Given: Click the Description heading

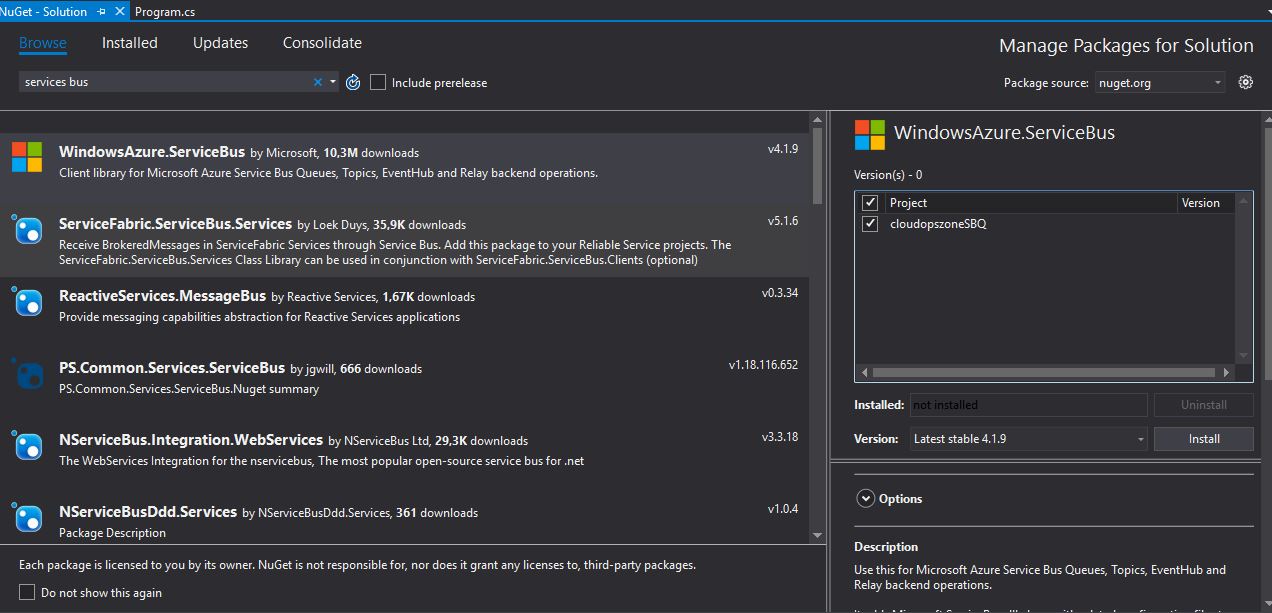Looking at the screenshot, I should 886,547.
